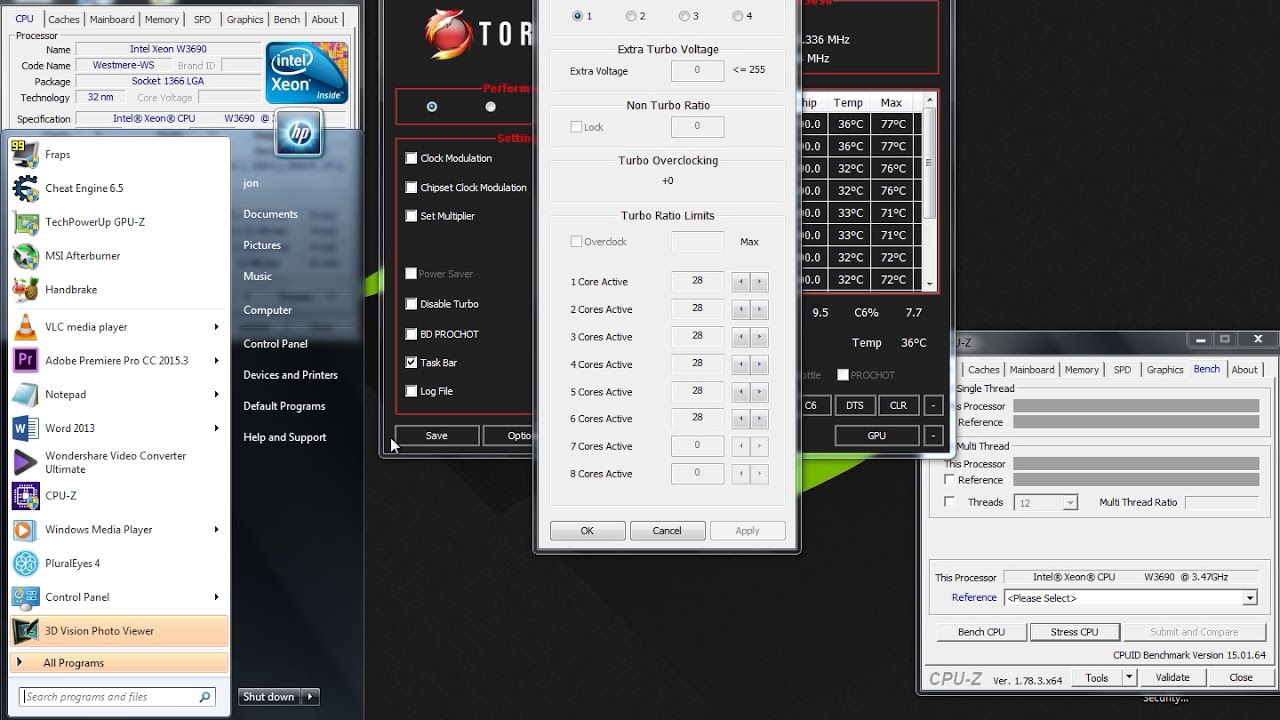Open TechPowerUp GPU-Z icon

tap(25, 222)
